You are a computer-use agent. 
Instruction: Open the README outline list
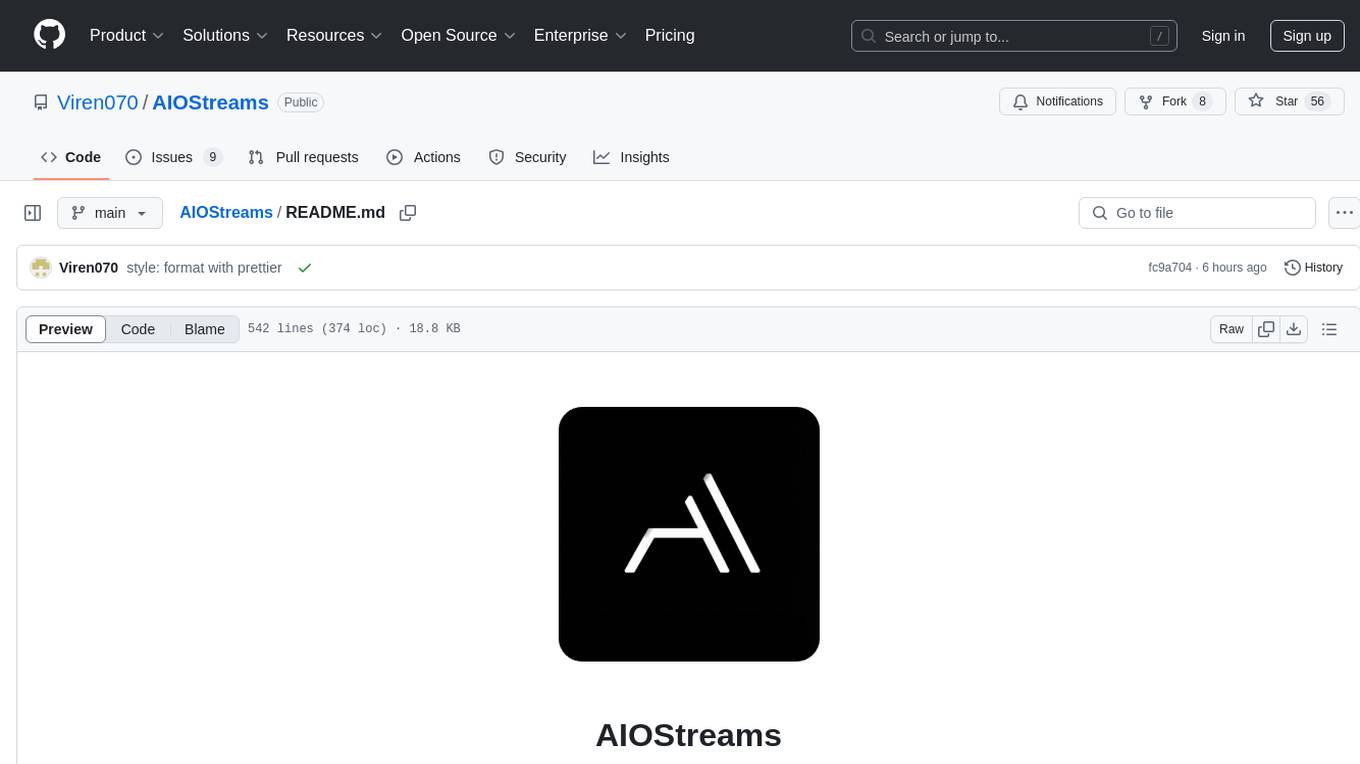(x=1329, y=329)
